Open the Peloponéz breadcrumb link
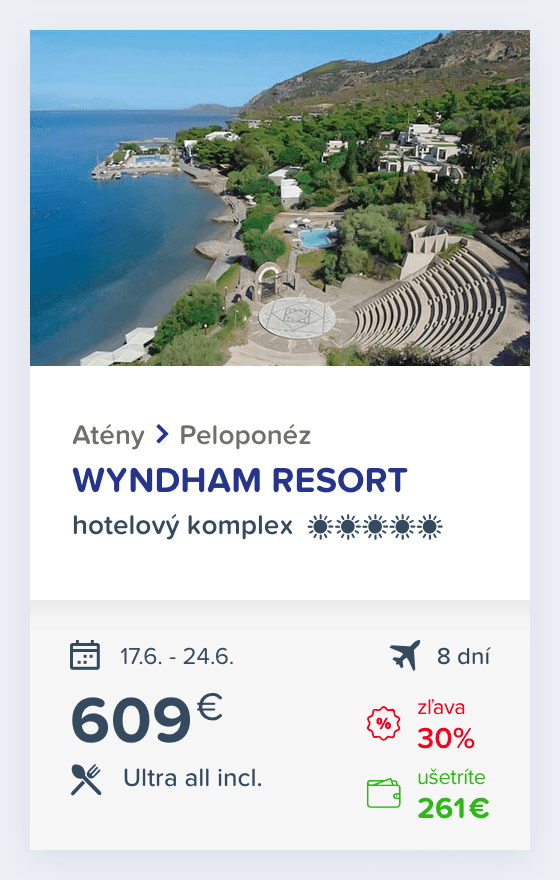This screenshot has height=880, width=560. (x=245, y=436)
